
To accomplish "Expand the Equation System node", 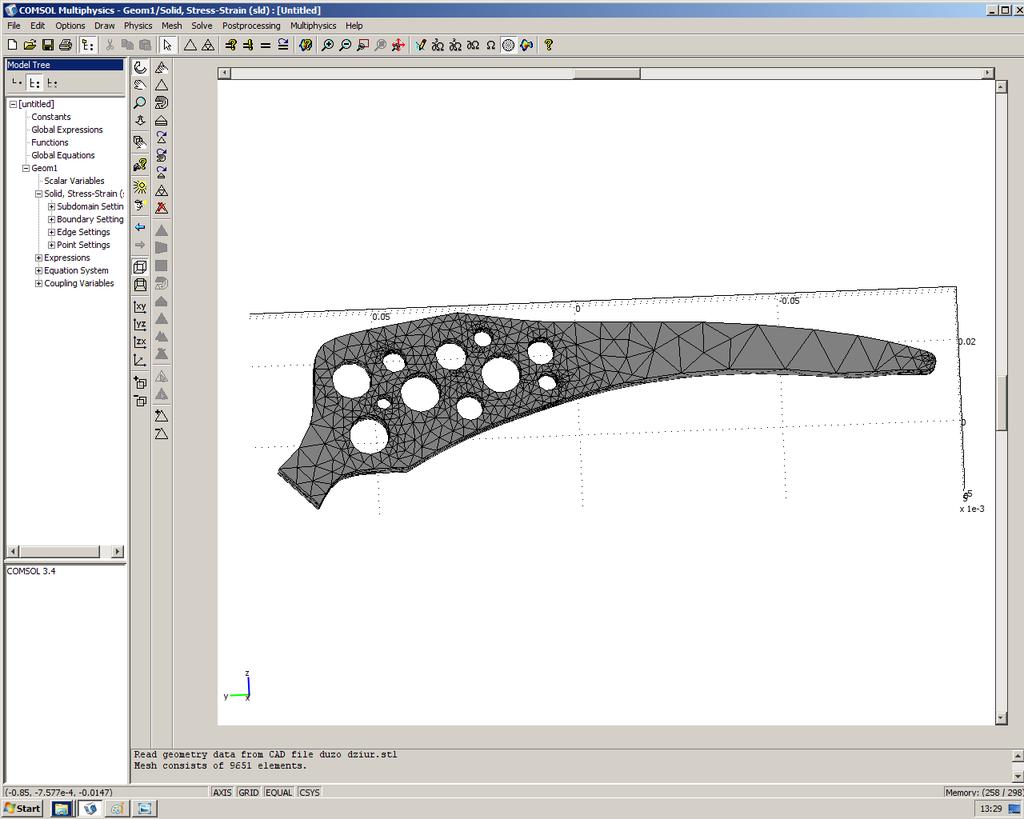I will coord(39,270).
